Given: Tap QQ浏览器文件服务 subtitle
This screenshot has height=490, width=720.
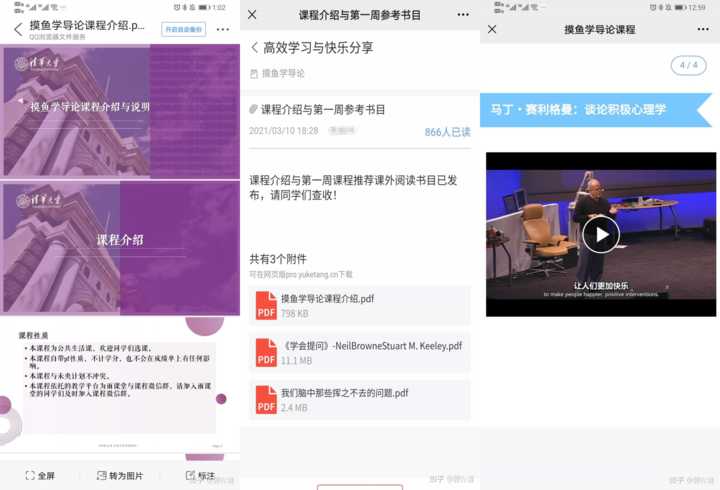Looking at the screenshot, I should point(57,37).
